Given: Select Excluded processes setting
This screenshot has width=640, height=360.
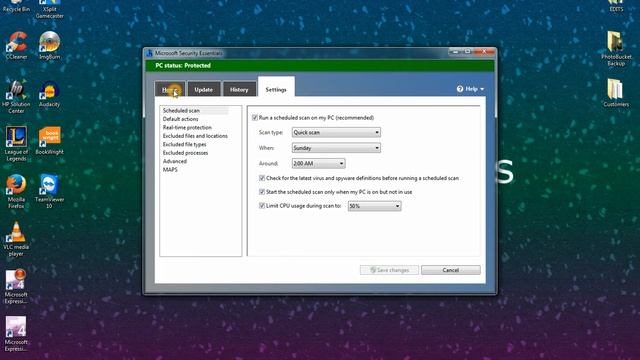Looking at the screenshot, I should 185,153.
